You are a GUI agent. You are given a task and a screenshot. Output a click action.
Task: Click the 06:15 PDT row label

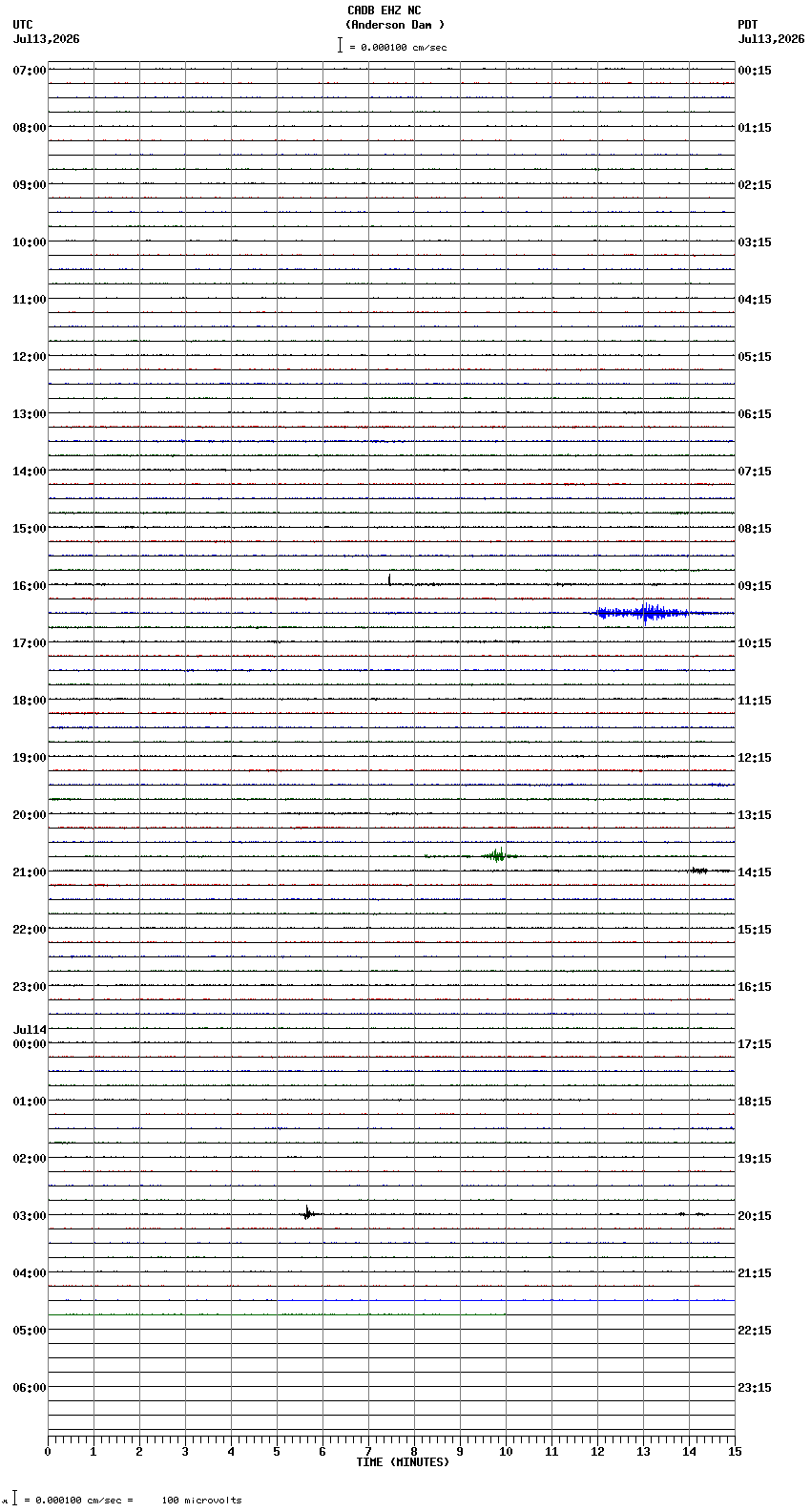coord(755,414)
